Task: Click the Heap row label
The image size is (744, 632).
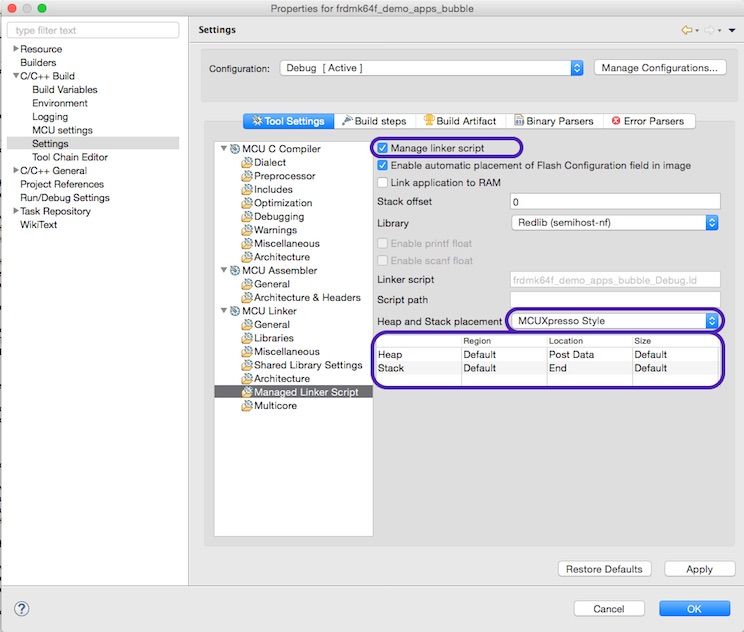Action: point(390,354)
